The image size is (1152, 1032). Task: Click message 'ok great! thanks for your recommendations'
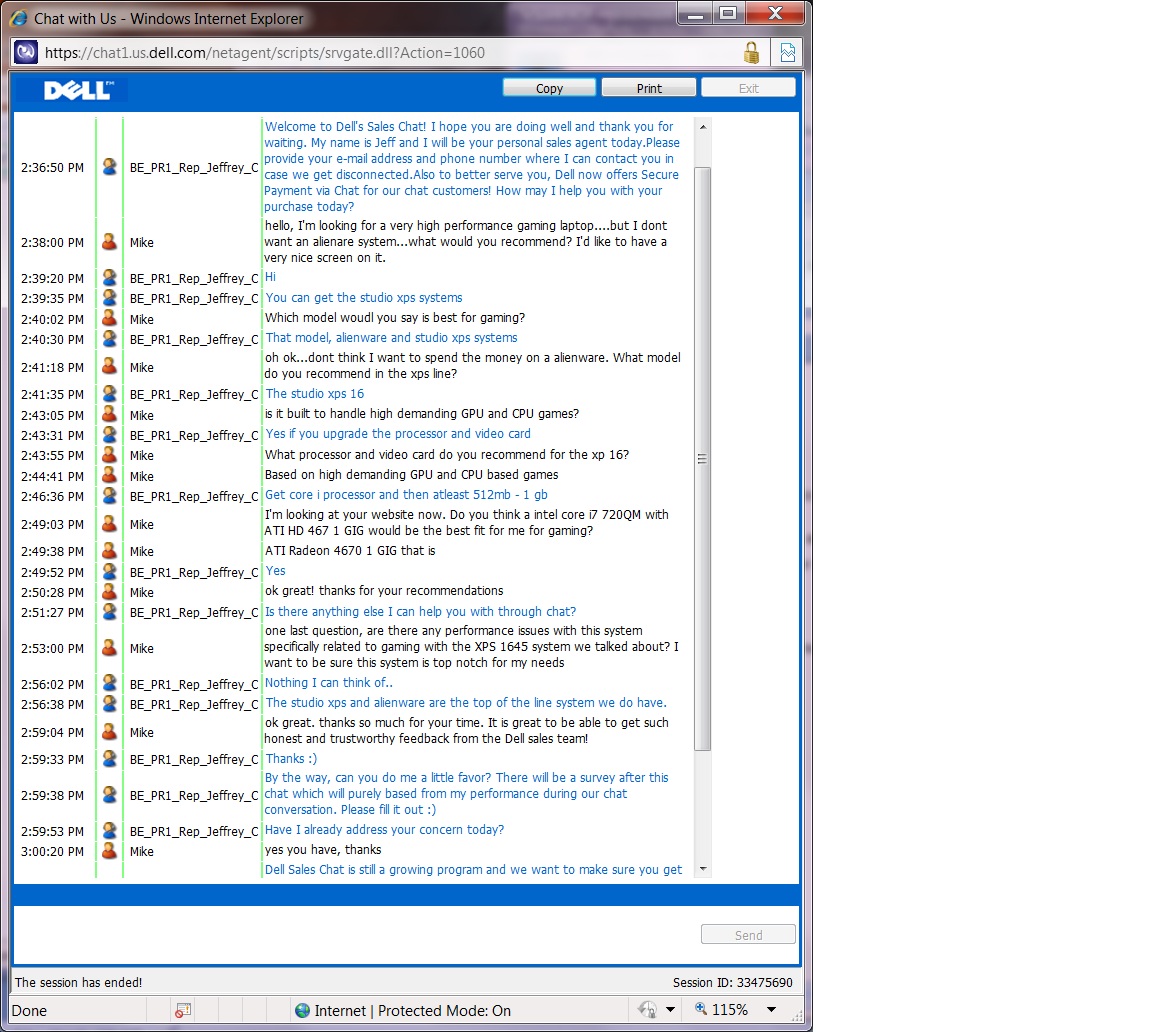coord(384,591)
